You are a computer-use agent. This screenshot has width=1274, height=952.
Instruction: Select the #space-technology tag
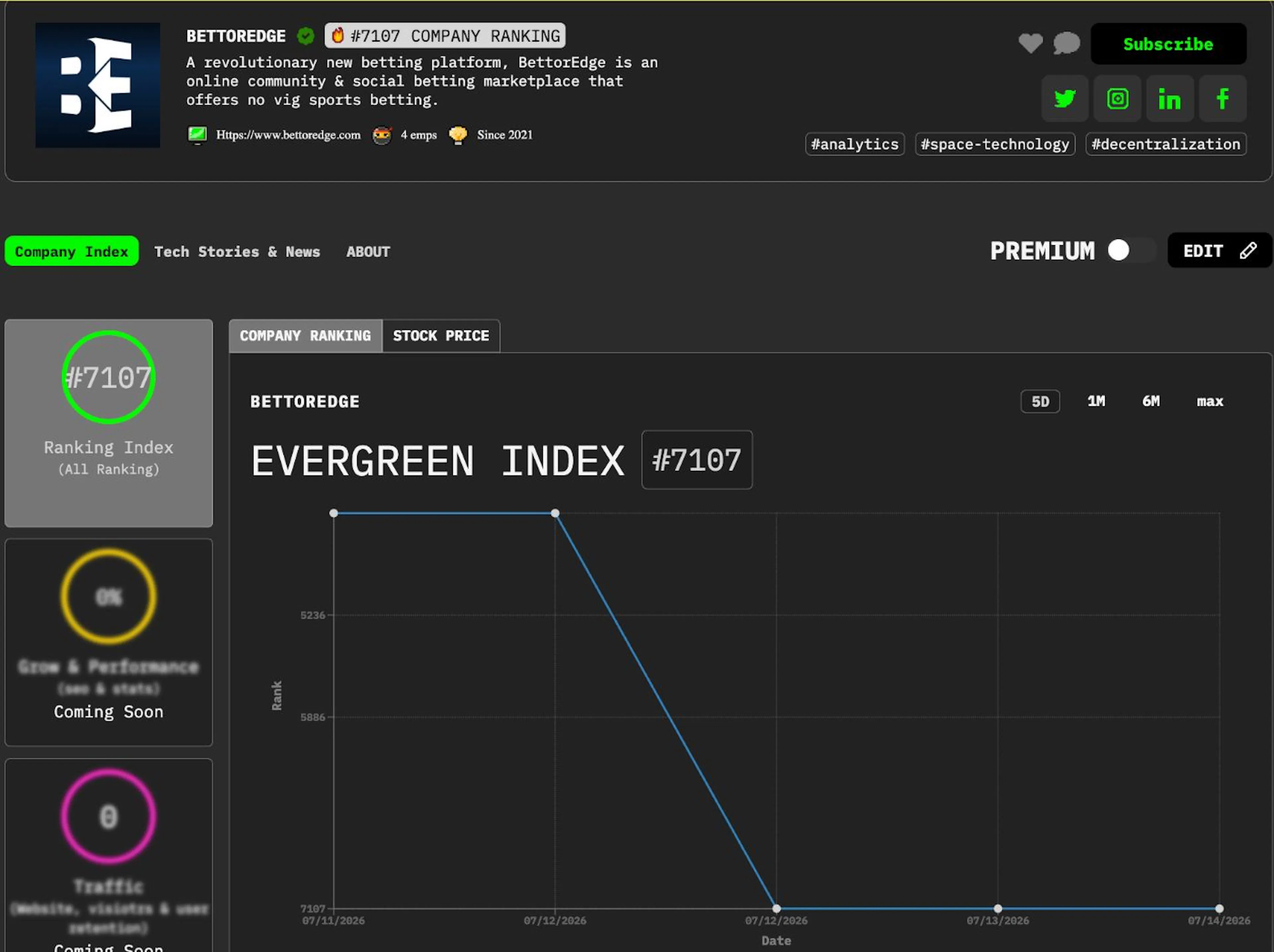click(x=995, y=144)
